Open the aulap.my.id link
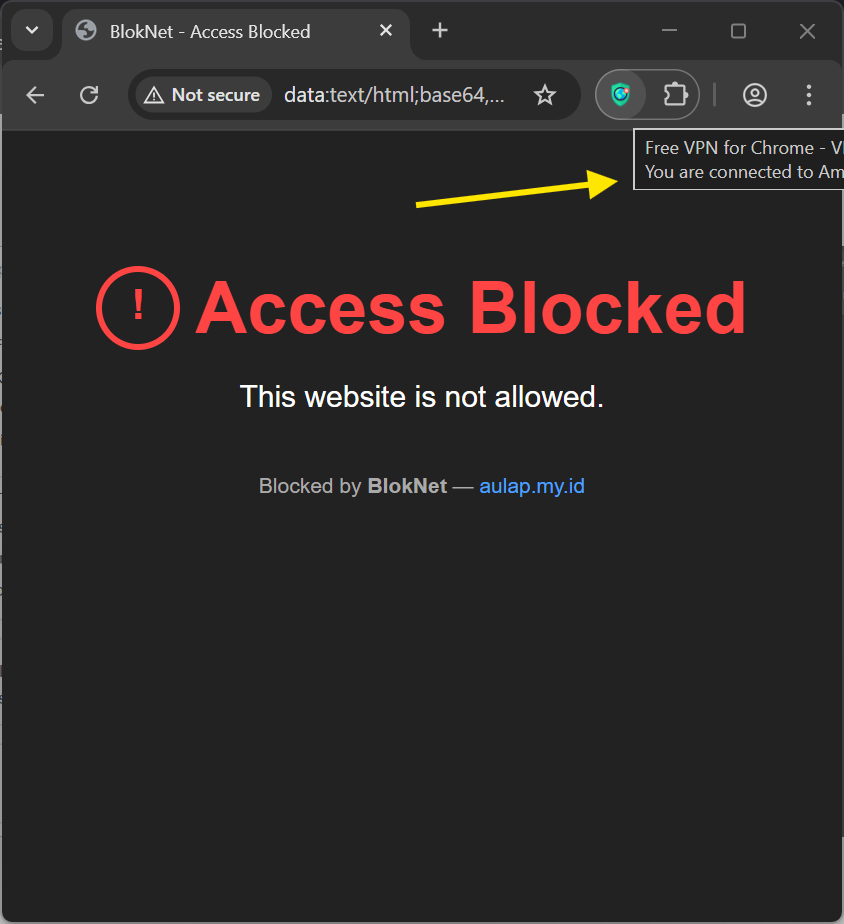The image size is (844, 924). pos(531,487)
